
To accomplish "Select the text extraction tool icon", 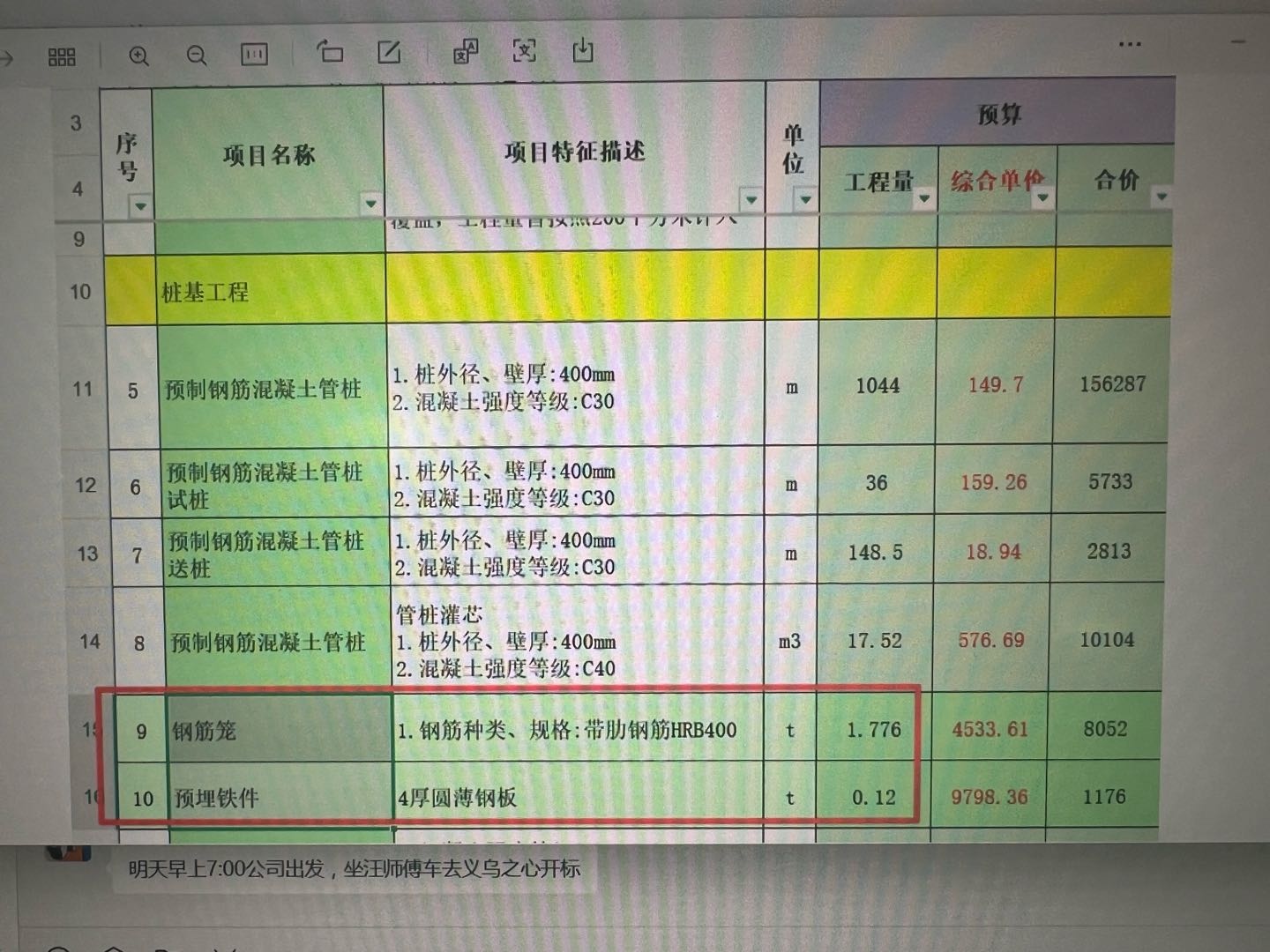I will pyautogui.click(x=524, y=51).
